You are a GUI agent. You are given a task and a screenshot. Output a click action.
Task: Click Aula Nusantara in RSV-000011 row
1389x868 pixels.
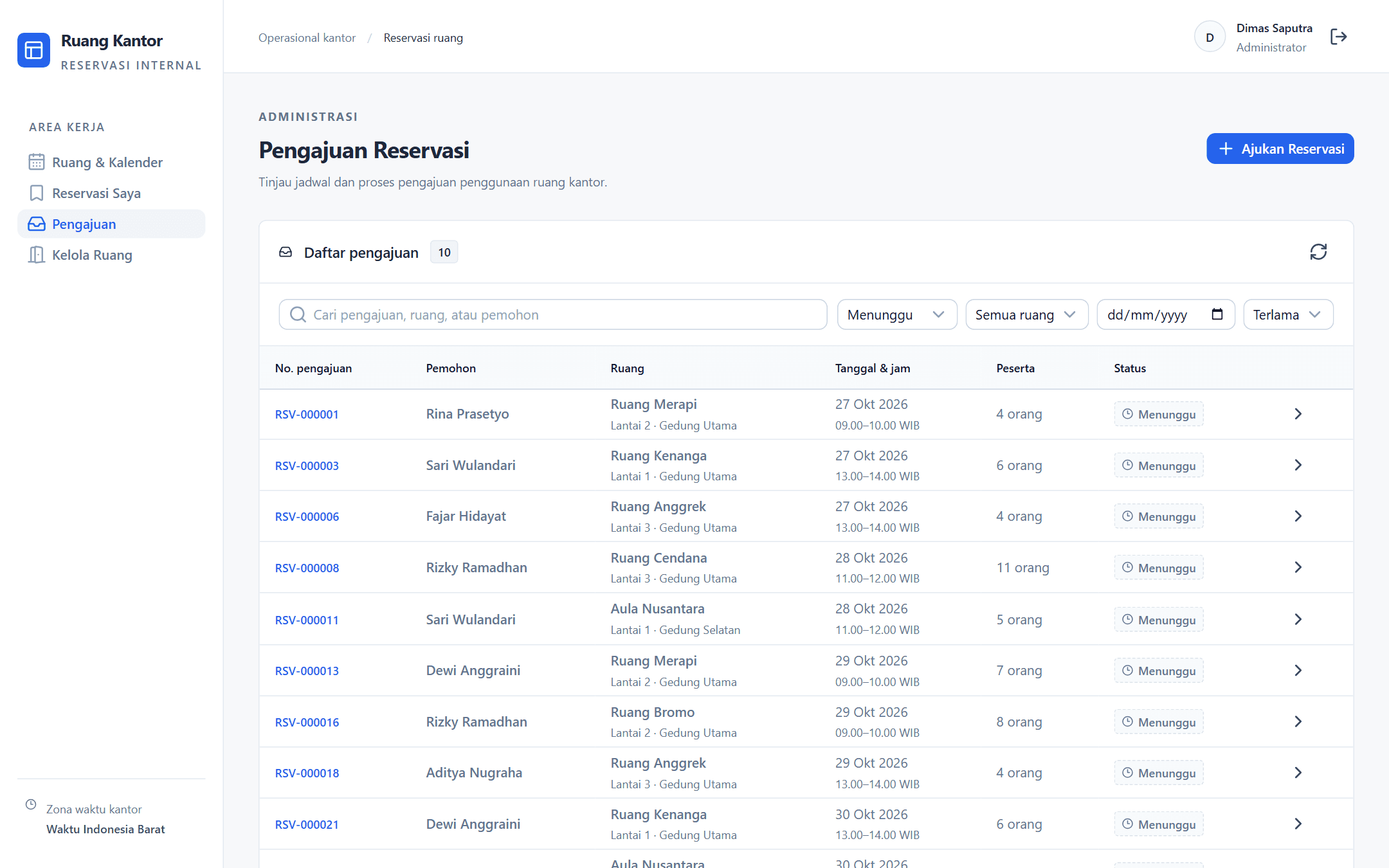(657, 609)
